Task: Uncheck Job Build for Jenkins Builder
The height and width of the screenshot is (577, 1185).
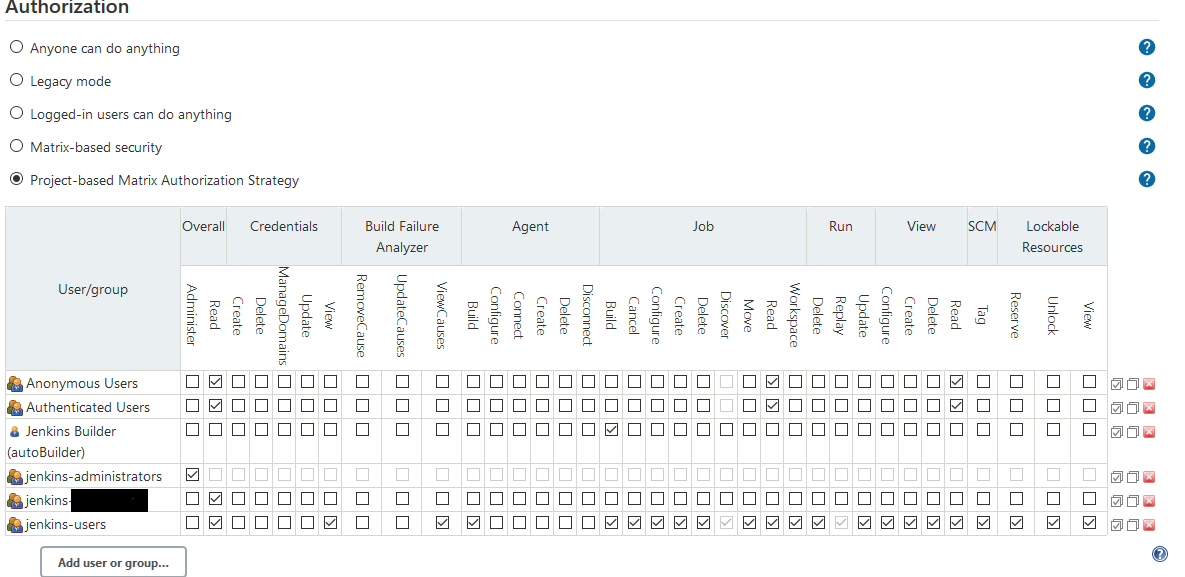Action: (x=611, y=430)
